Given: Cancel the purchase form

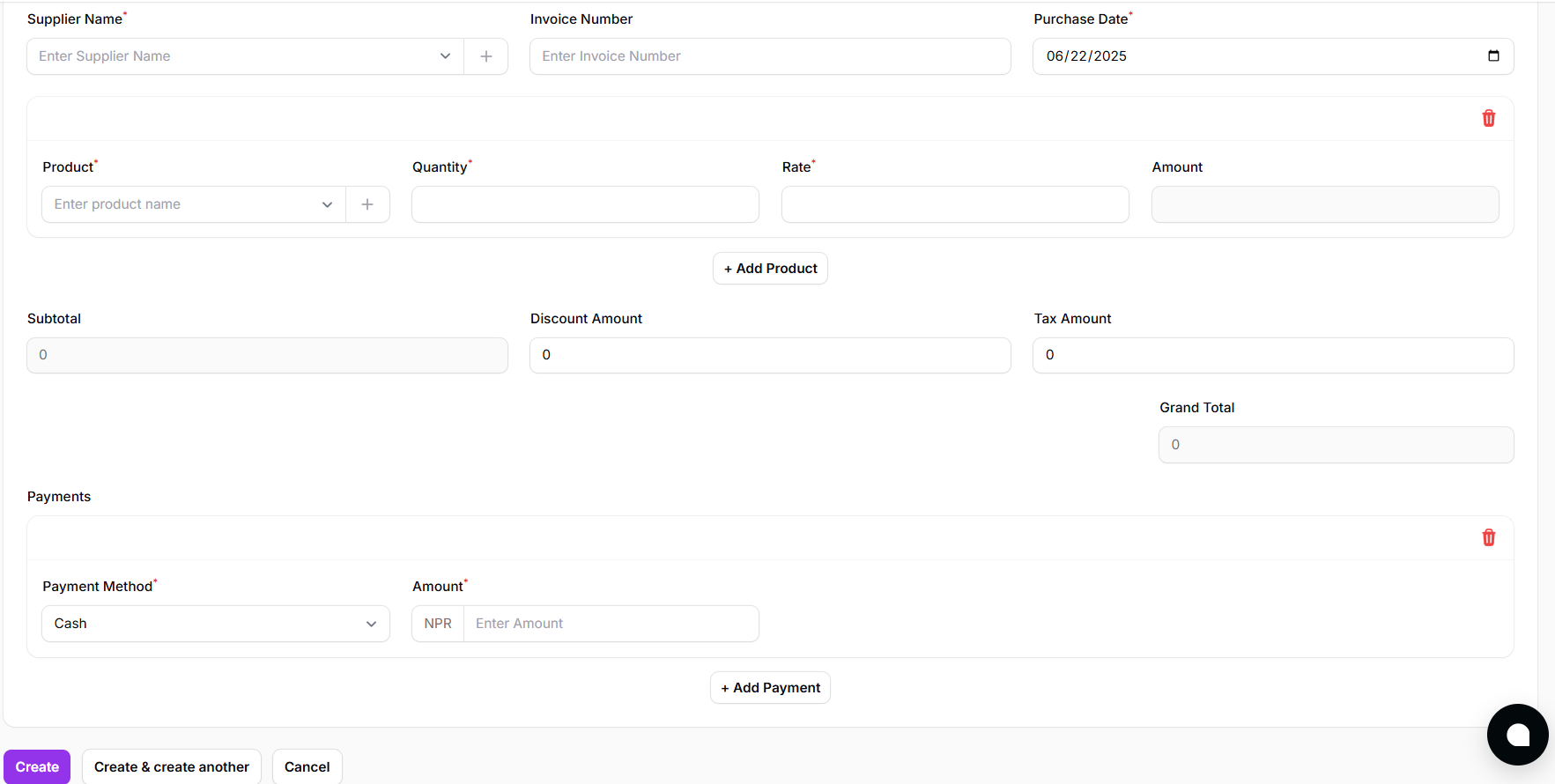Looking at the screenshot, I should [307, 766].
